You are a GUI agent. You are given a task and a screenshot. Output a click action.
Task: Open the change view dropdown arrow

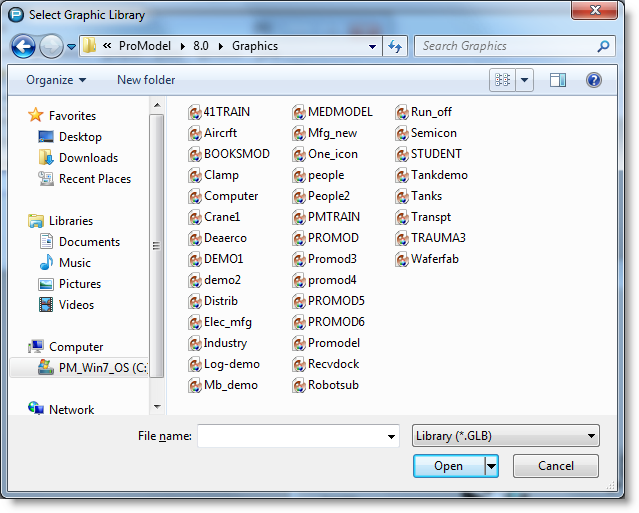tap(525, 80)
